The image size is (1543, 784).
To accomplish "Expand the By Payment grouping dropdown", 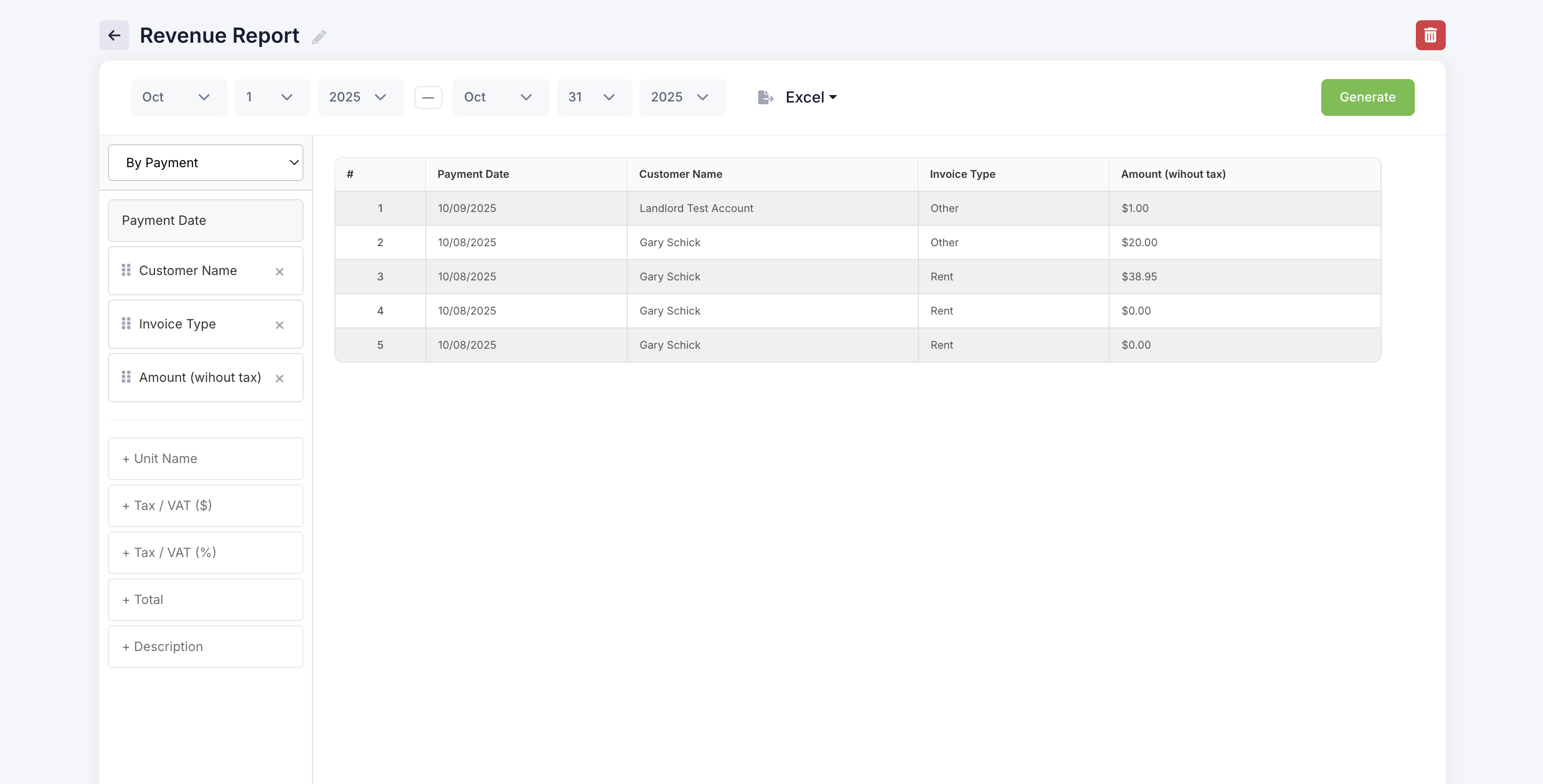I will pyautogui.click(x=206, y=163).
